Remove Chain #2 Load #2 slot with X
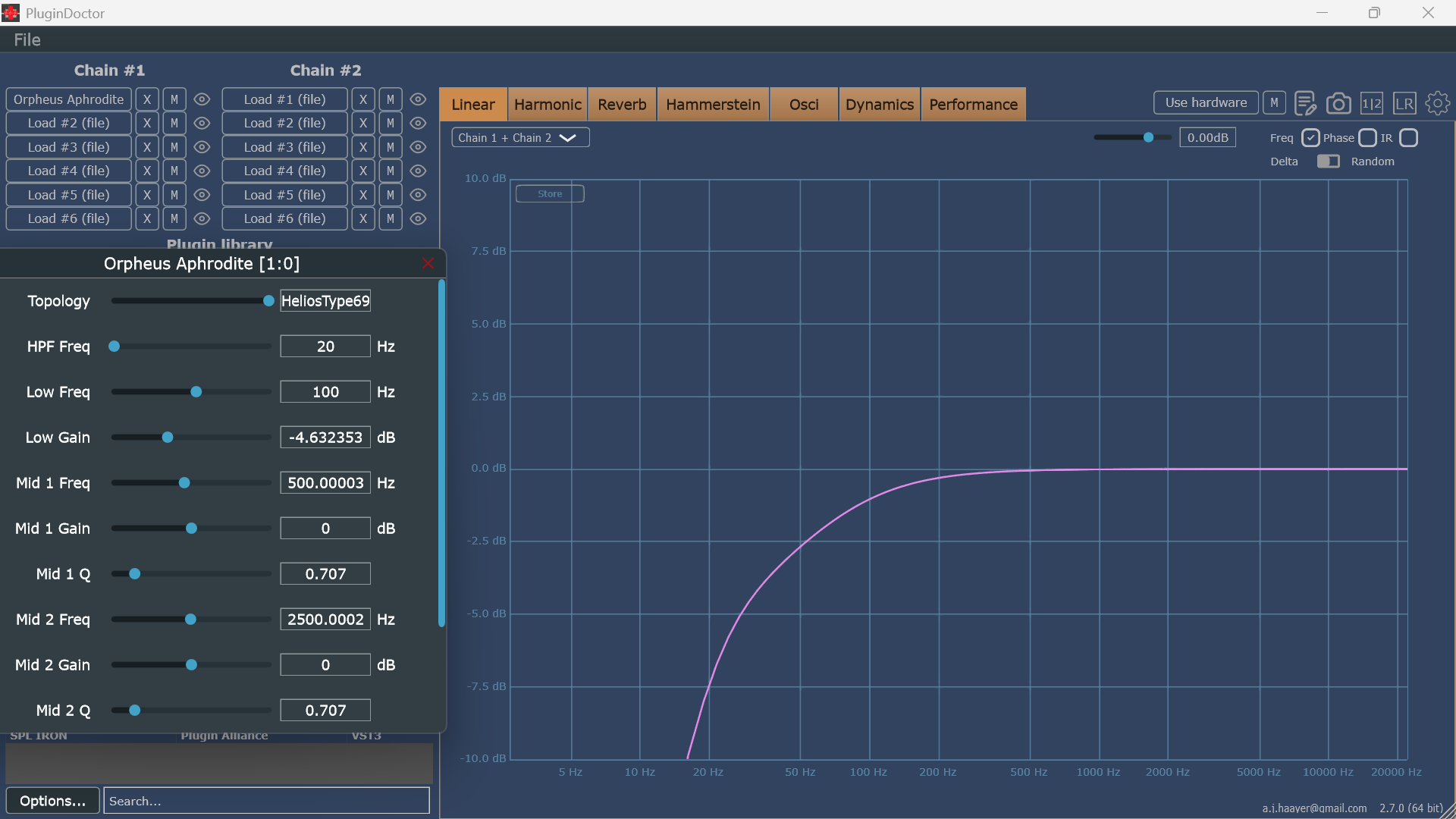The image size is (1456, 819). (363, 123)
